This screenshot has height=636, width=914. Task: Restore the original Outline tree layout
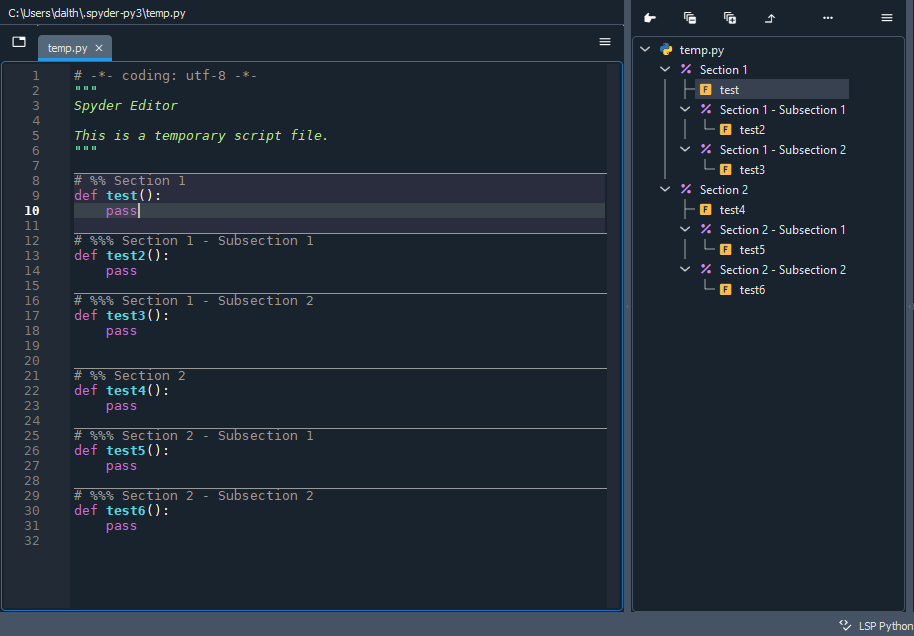[x=769, y=17]
